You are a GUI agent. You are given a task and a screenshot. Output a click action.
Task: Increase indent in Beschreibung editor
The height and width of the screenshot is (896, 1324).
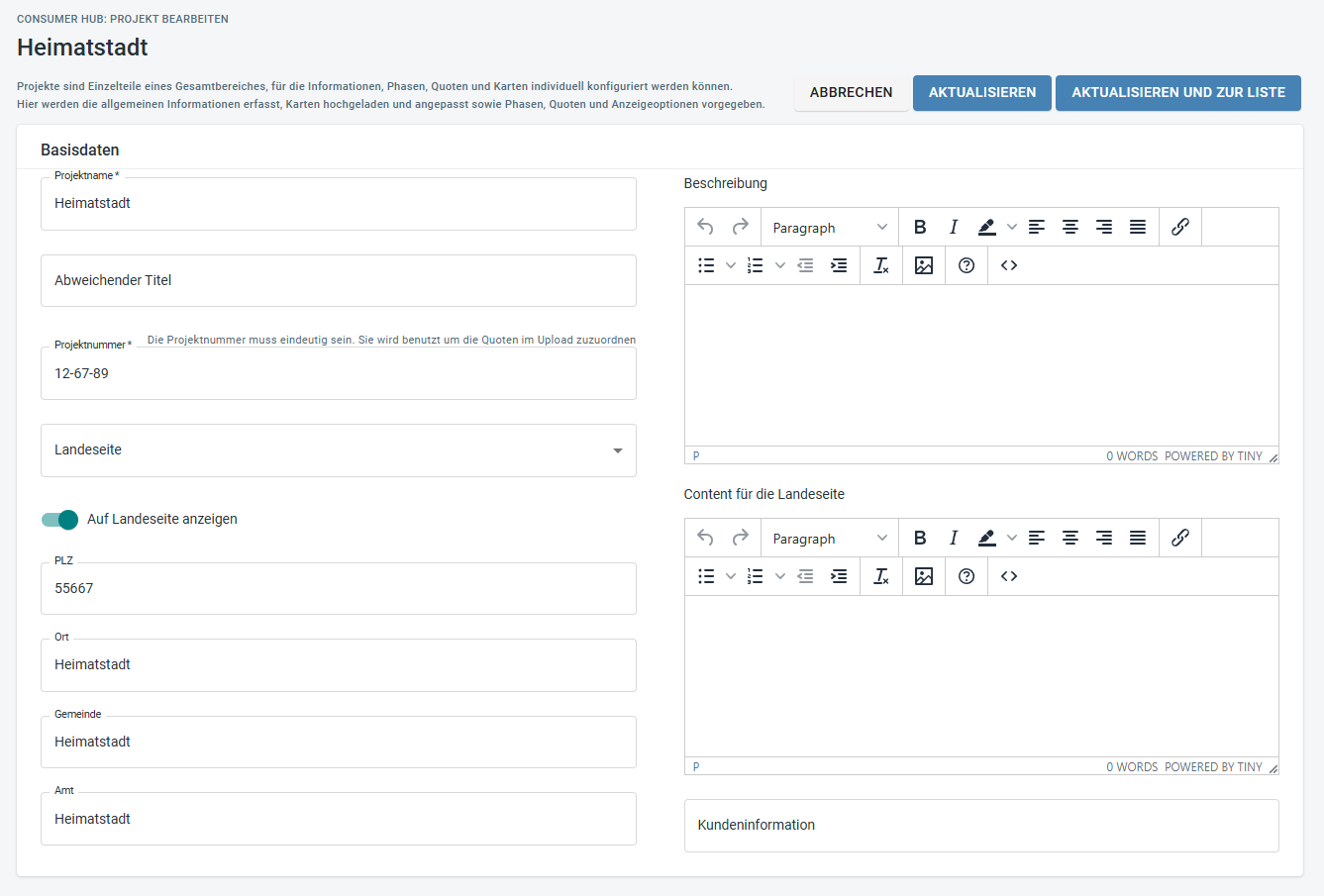pyautogui.click(x=839, y=265)
